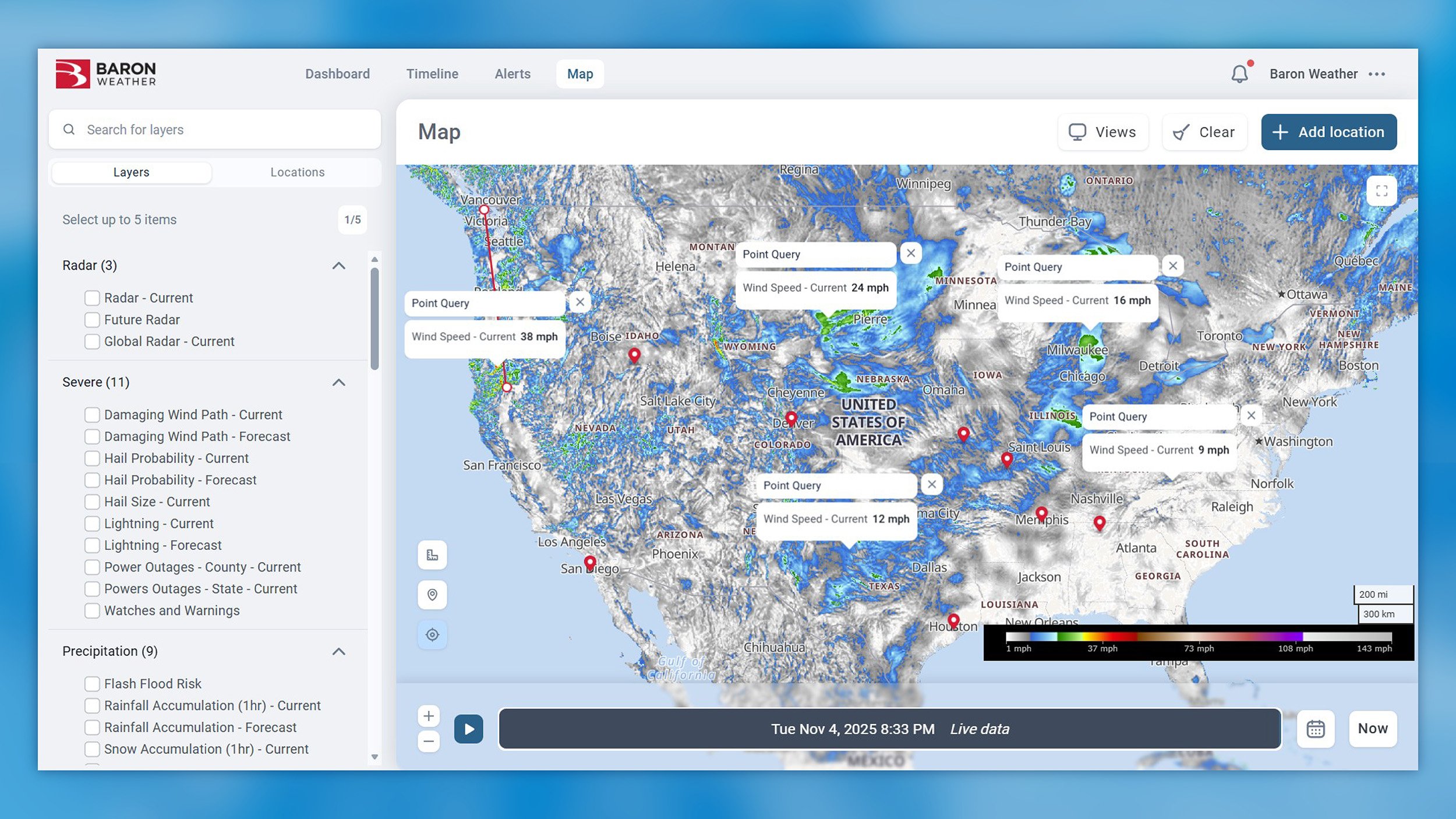
Task: Click the zoom in plus icon
Action: tap(429, 716)
